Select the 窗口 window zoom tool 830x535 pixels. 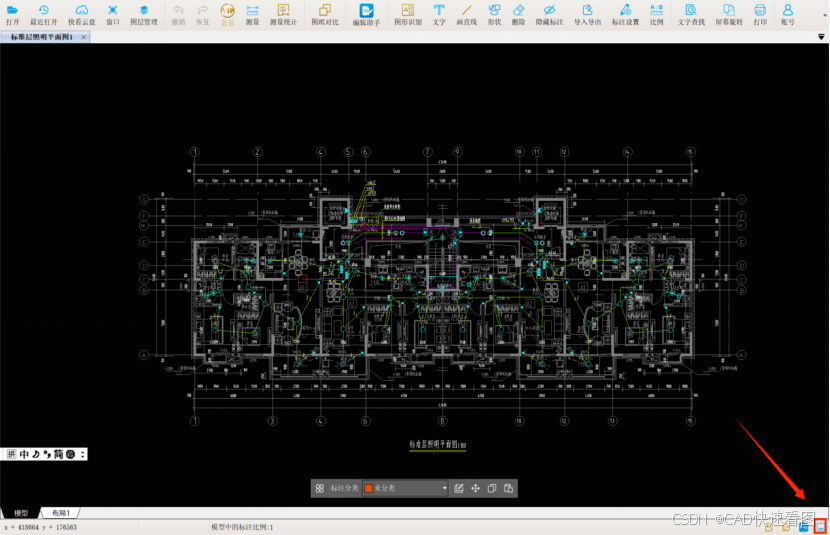(x=113, y=14)
